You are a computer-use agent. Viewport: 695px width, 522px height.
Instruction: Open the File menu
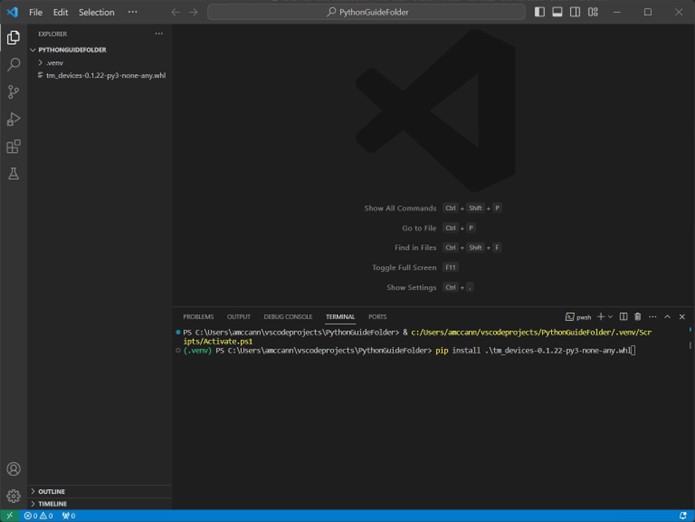(x=35, y=12)
